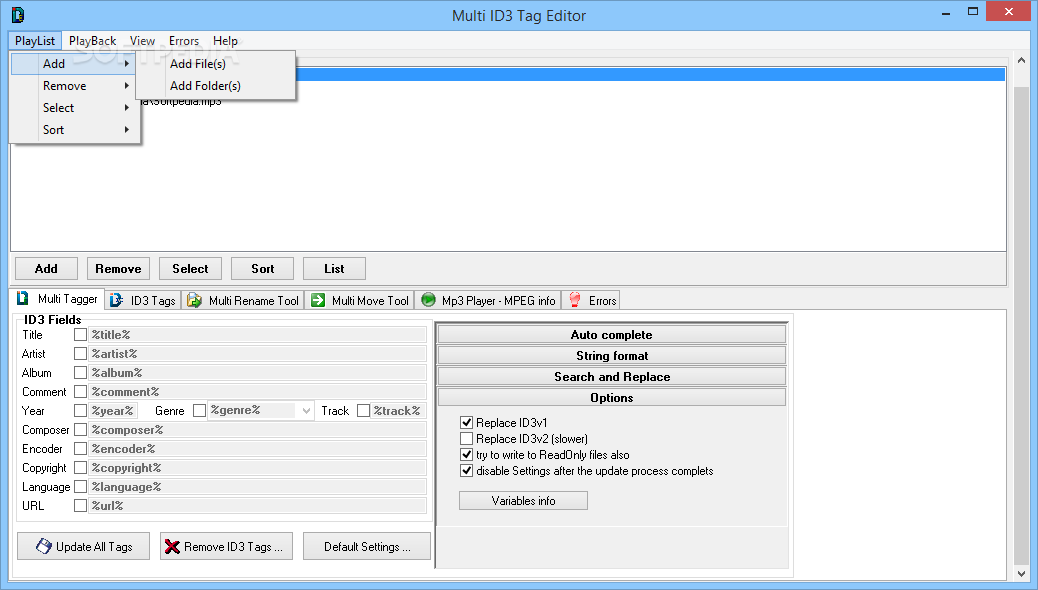
Task: Expand the Auto complete section
Action: (x=612, y=334)
